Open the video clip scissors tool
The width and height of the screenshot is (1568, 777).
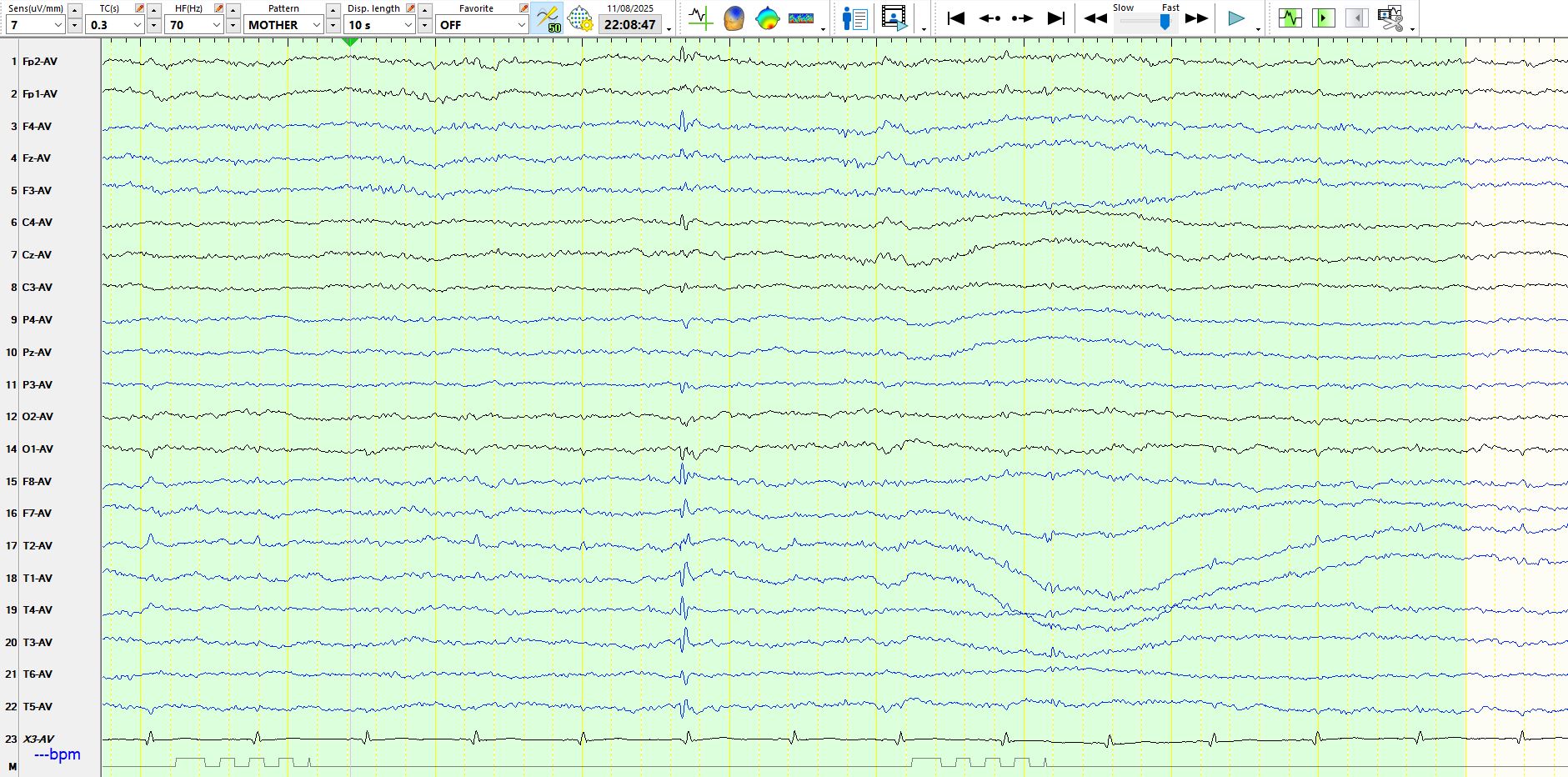[x=1390, y=18]
